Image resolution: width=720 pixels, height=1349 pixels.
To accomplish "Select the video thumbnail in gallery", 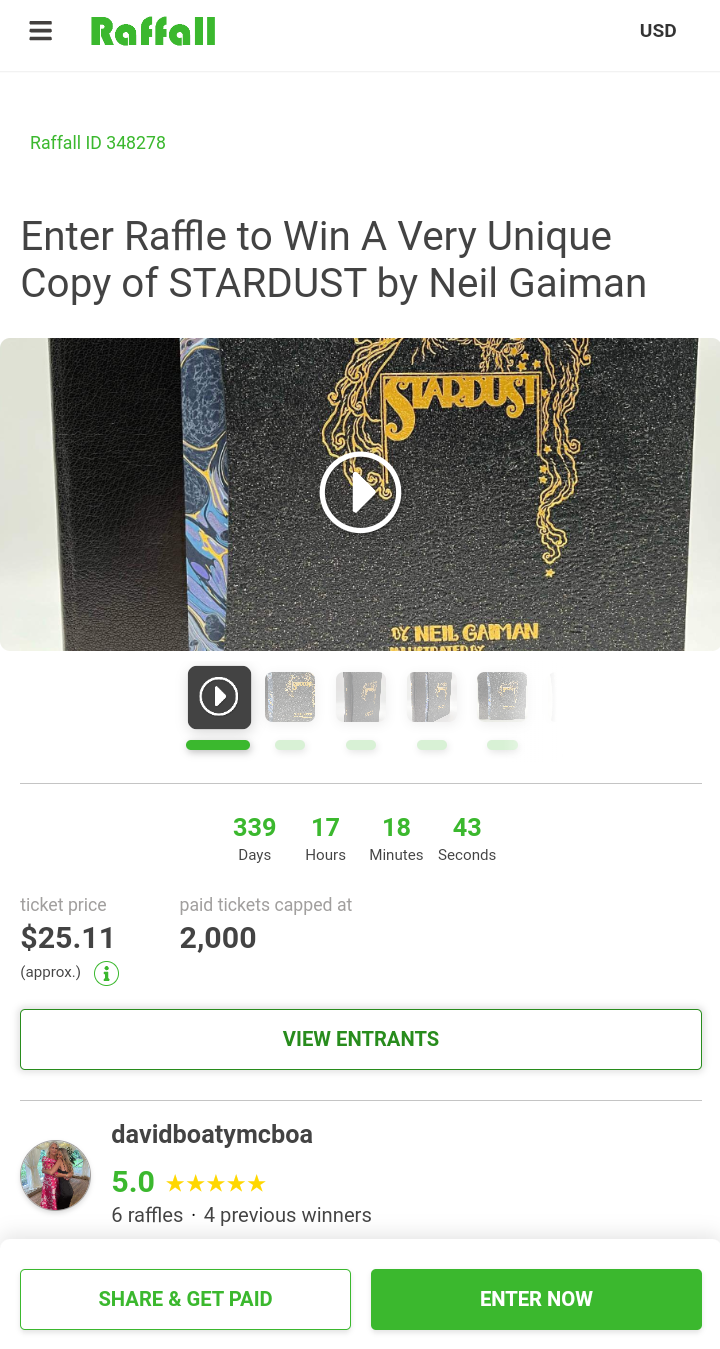I will coord(219,697).
